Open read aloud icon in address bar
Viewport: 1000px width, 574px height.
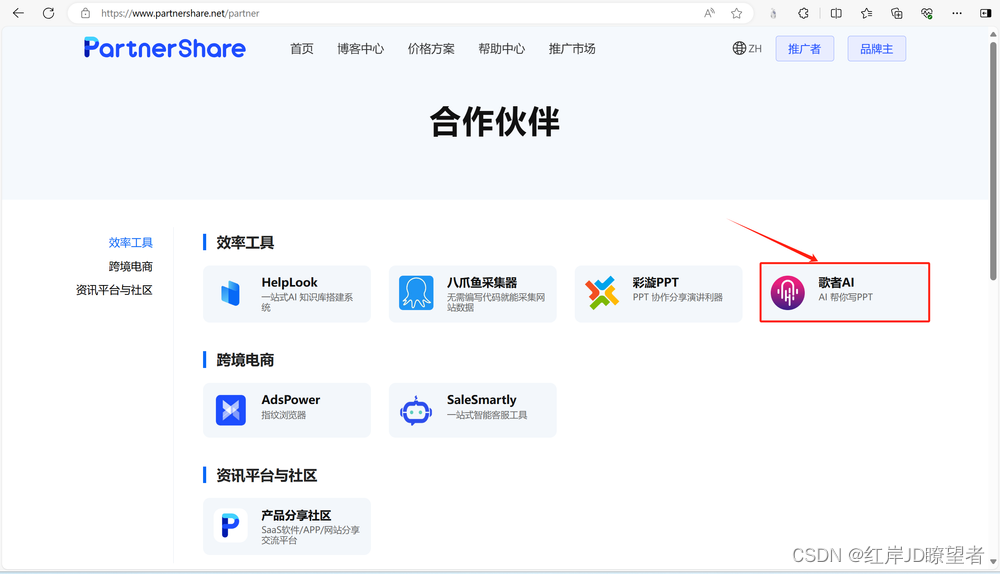[709, 13]
